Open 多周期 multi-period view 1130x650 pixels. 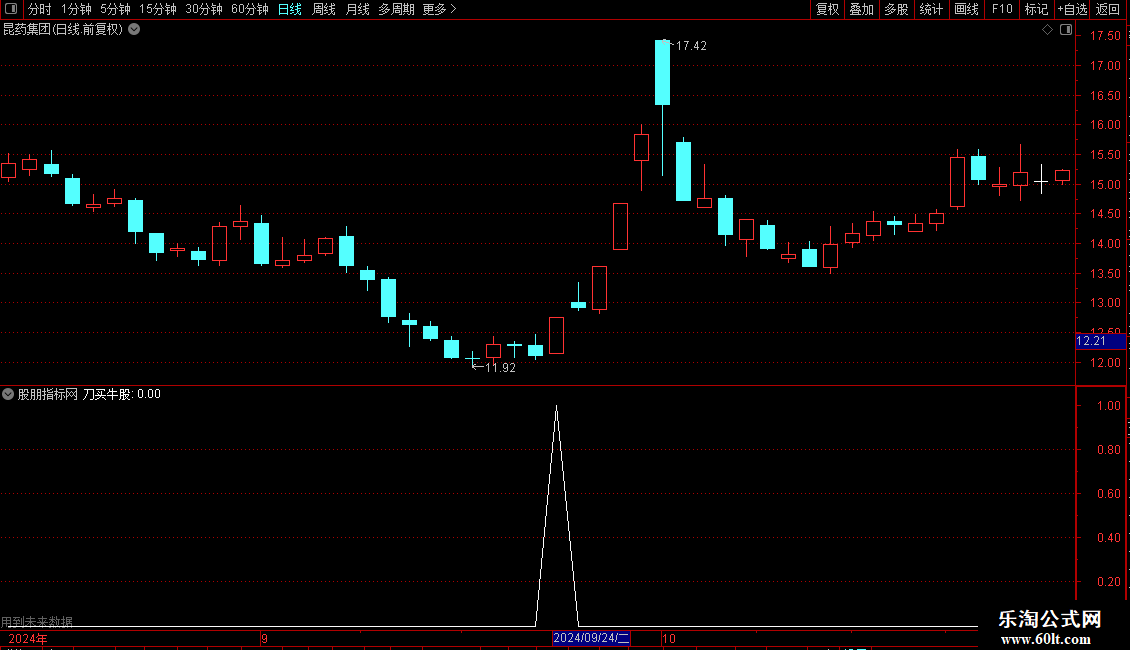(396, 9)
